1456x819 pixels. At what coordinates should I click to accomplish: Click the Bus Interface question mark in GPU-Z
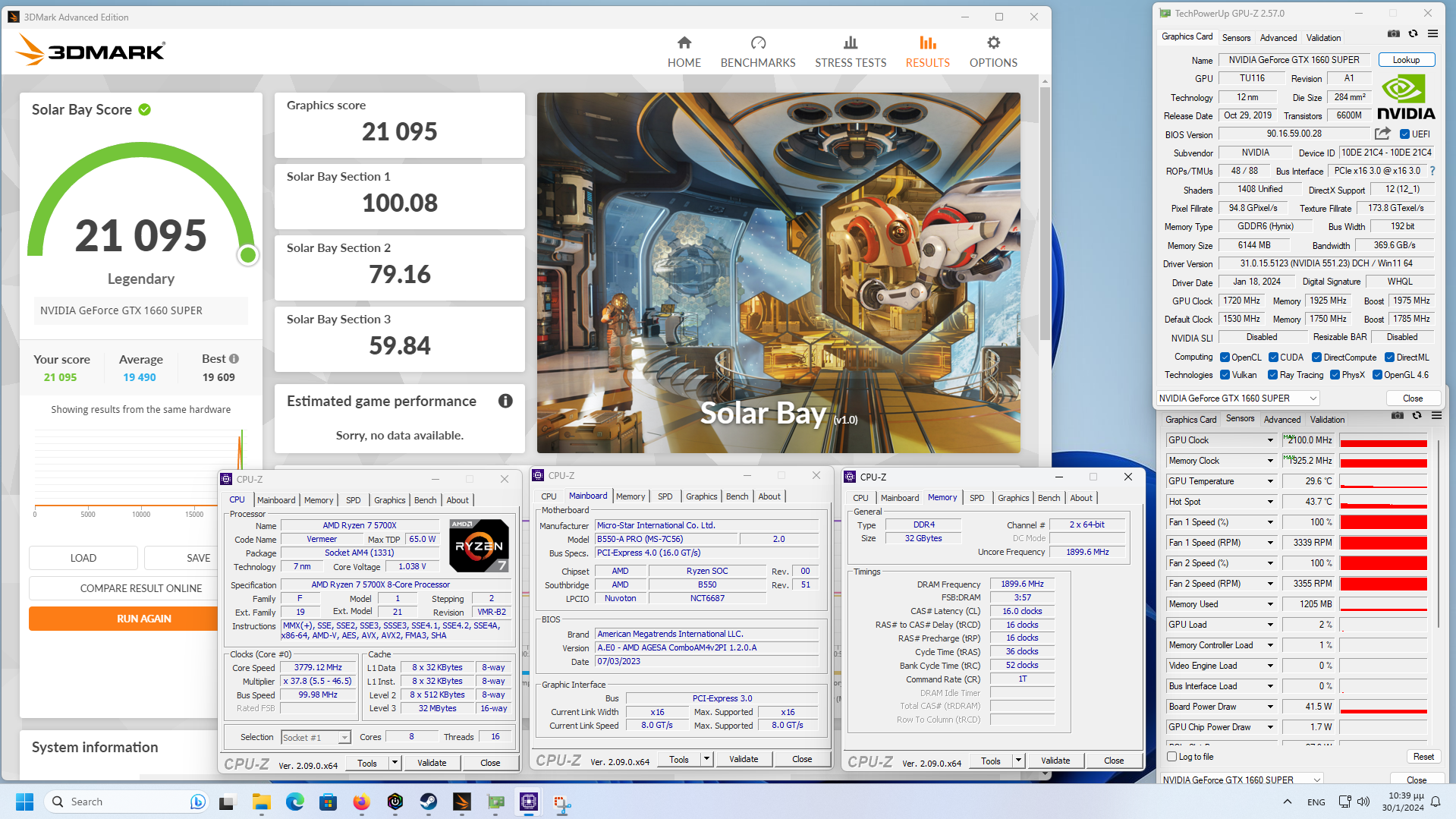click(x=1432, y=172)
